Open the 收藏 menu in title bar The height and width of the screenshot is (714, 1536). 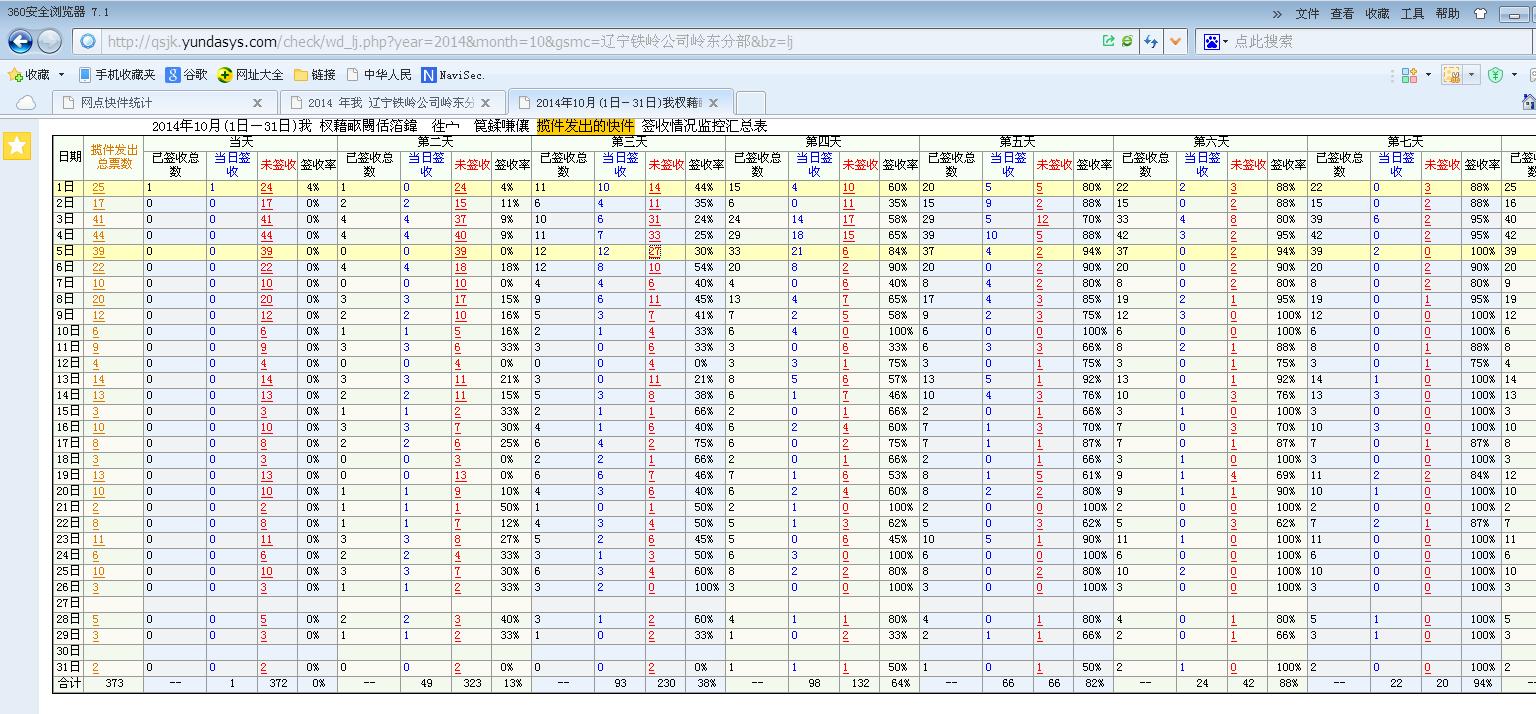pyautogui.click(x=1377, y=14)
